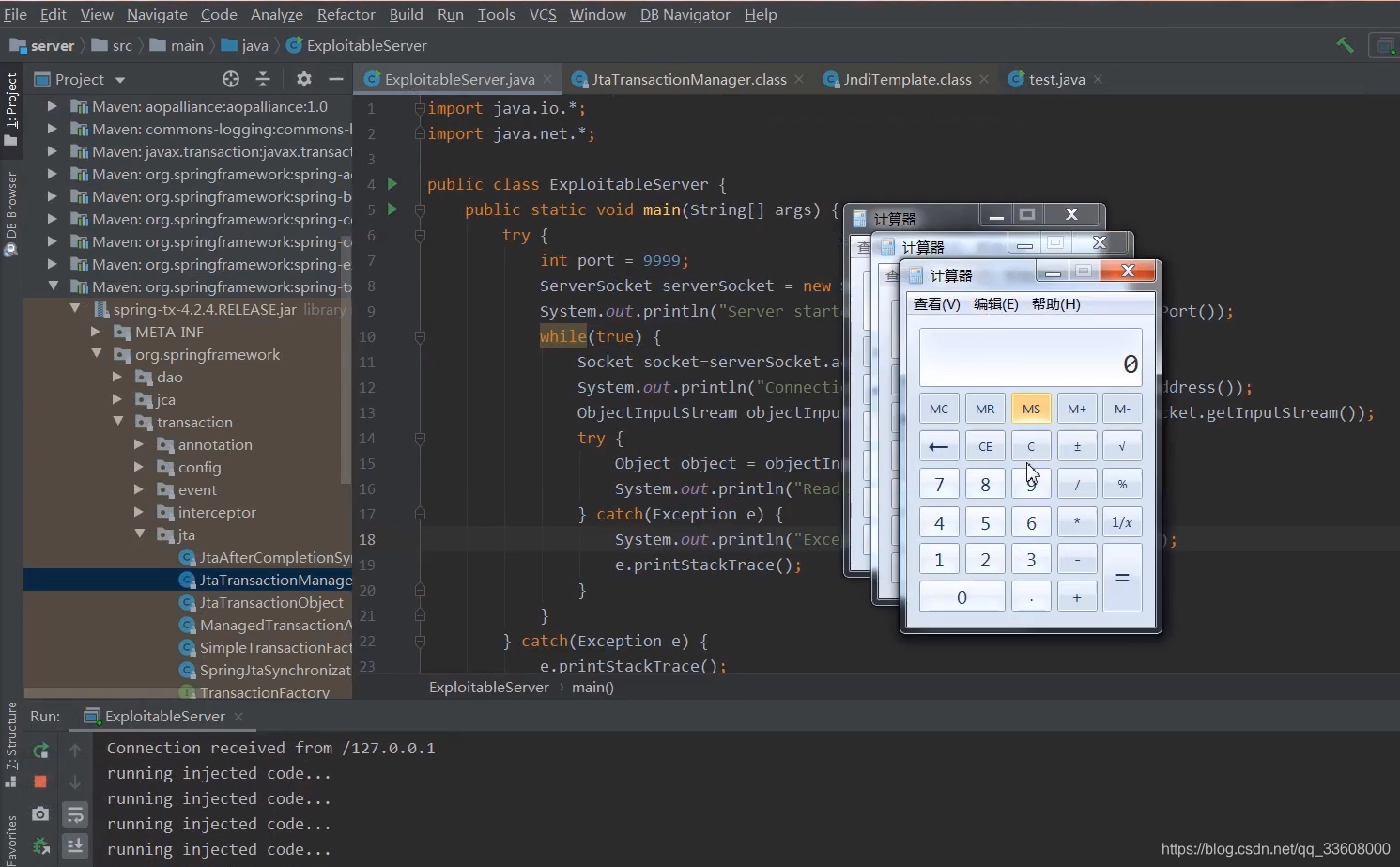This screenshot has height=867, width=1400.
Task: Collapse the jta package
Action: coord(140,534)
